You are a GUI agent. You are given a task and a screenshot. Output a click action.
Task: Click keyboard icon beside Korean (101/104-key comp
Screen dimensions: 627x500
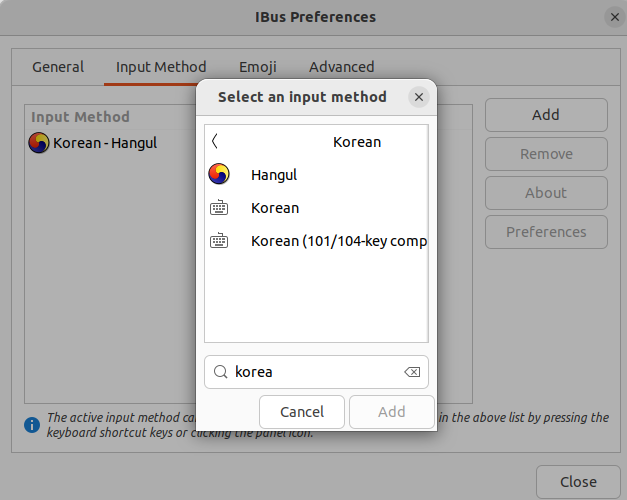[219, 240]
